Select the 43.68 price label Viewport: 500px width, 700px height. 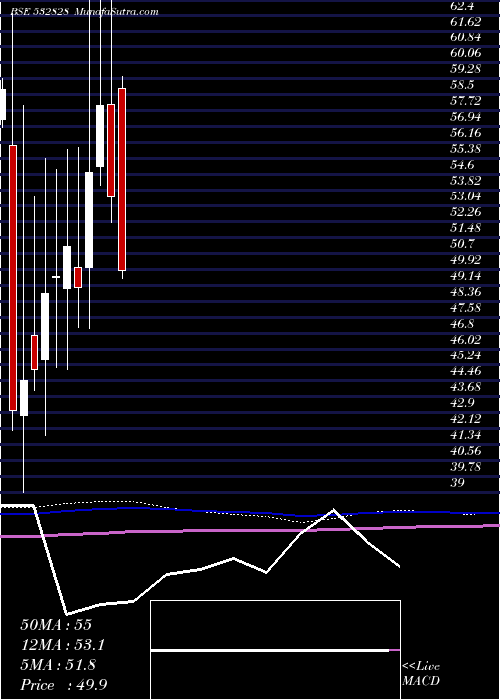click(x=465, y=388)
